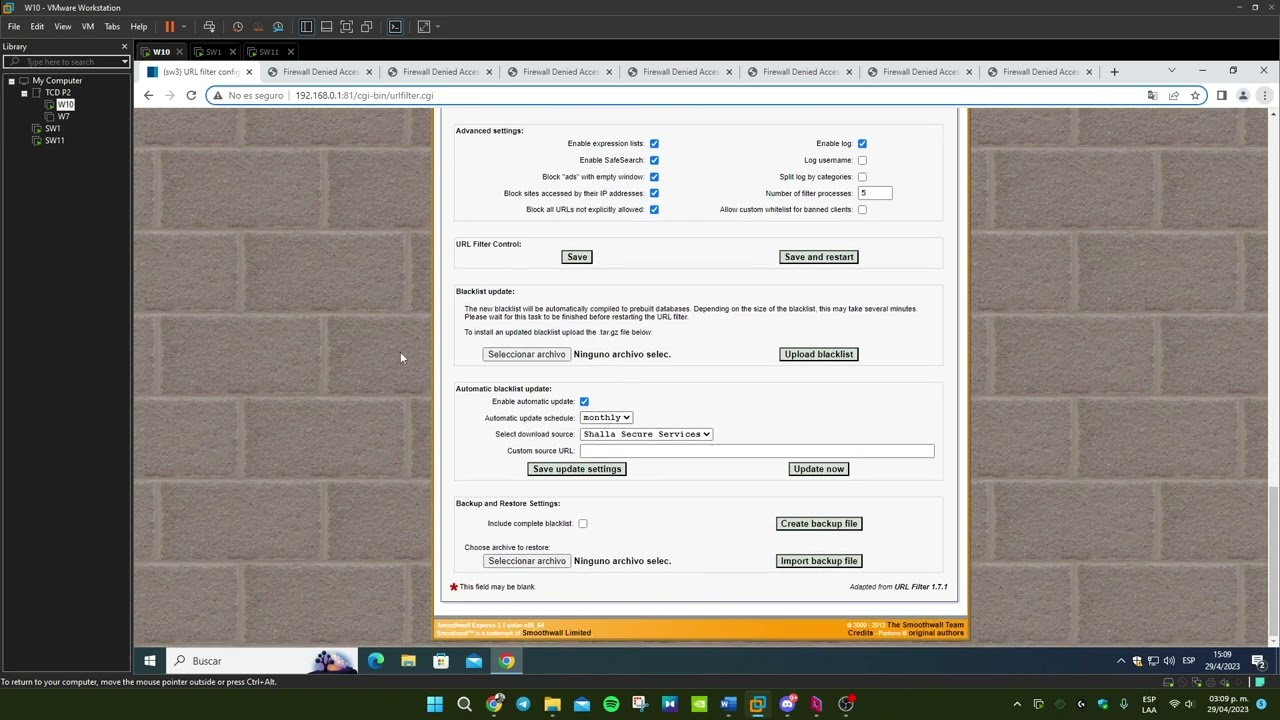Toggle the library sidebar view icon
Screen dimensions: 1280x720
tap(307, 27)
